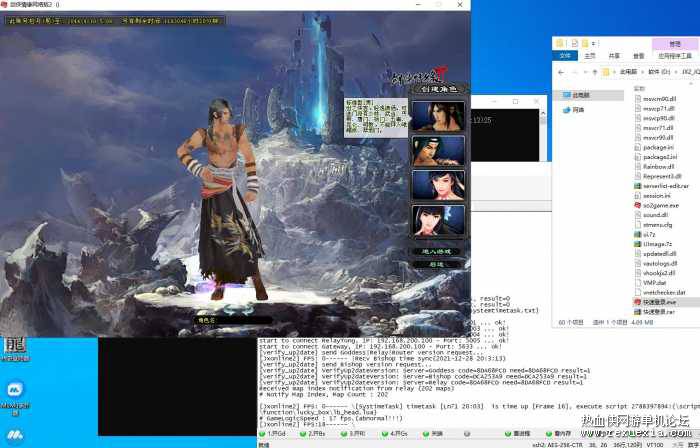700x448 pixels.
Task: Click the Explorer up-directory arrow
Action: pyautogui.click(x=595, y=72)
